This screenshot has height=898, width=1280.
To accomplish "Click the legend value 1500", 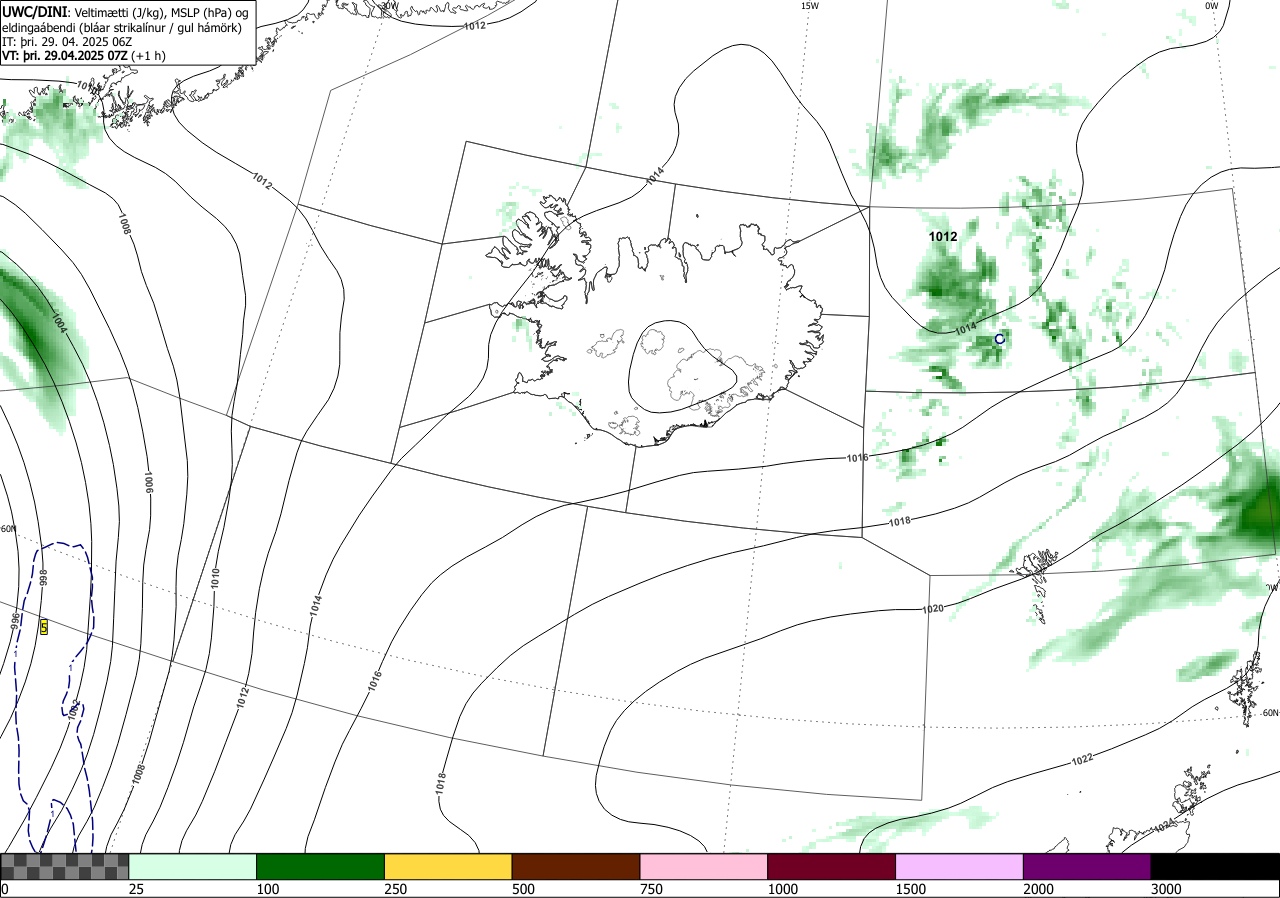I will coord(911,889).
